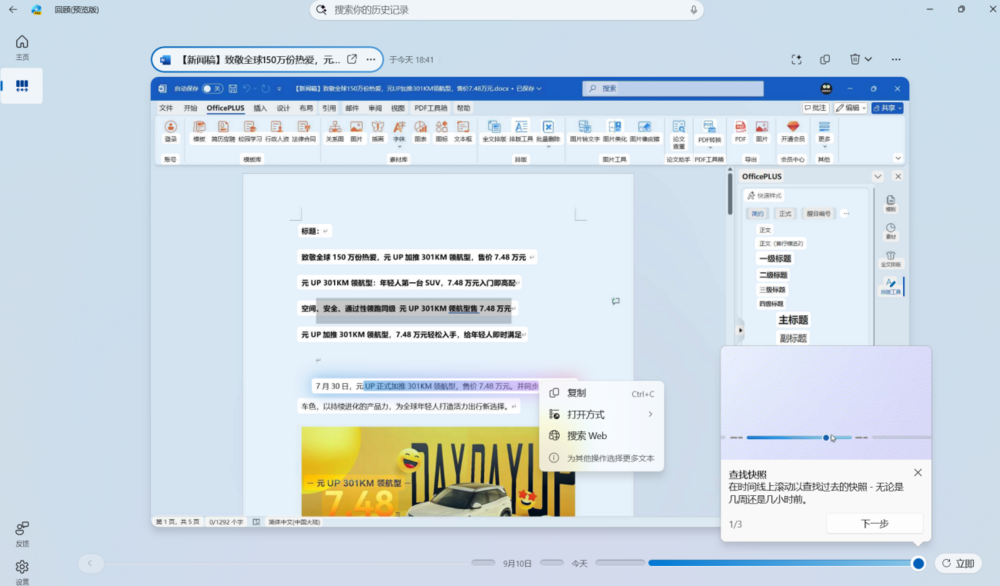
Task: Open the Home (主页) page in the sidebar
Action: pos(22,48)
